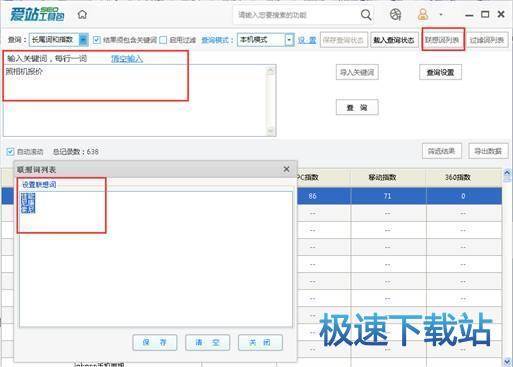Click the 保存查询状态 button
Image resolution: width=513 pixels, height=367 pixels.
[344, 40]
